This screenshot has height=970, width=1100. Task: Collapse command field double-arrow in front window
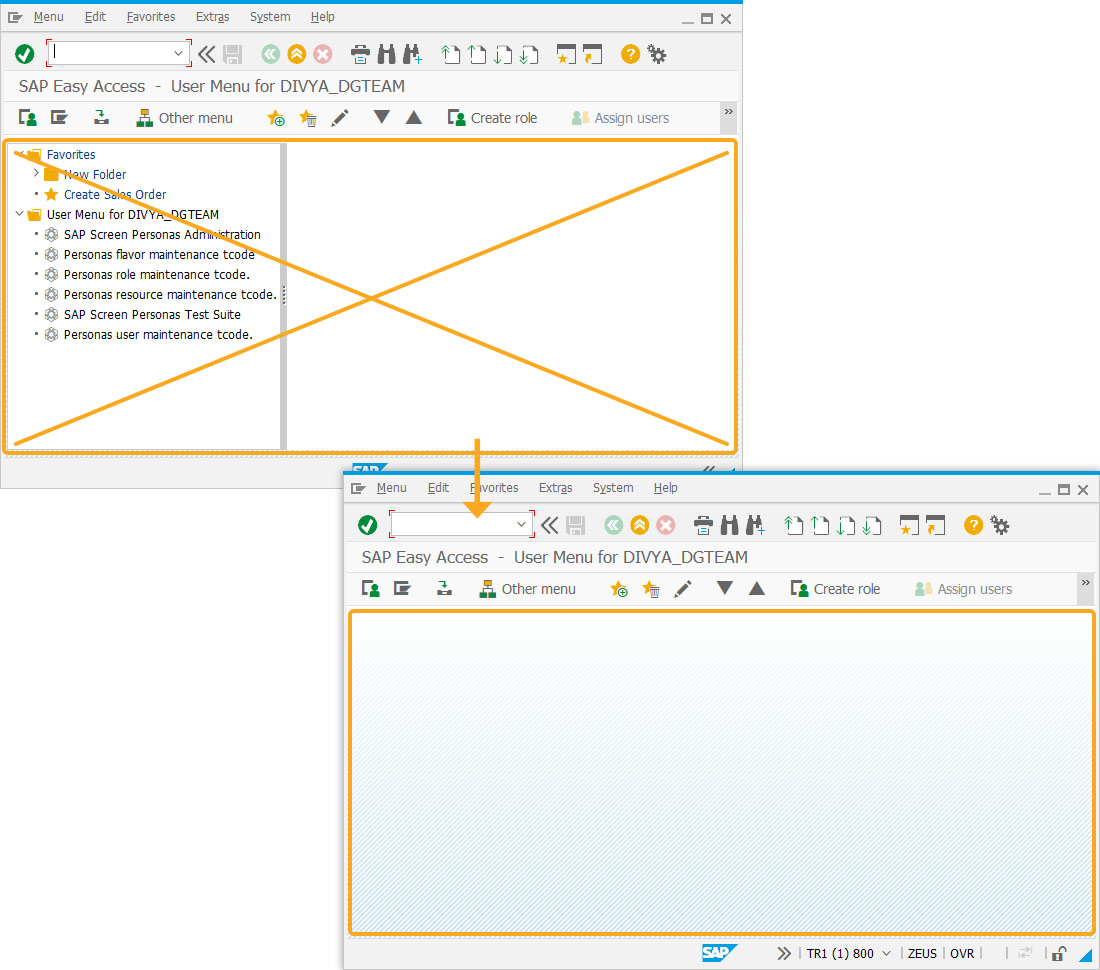(x=549, y=525)
